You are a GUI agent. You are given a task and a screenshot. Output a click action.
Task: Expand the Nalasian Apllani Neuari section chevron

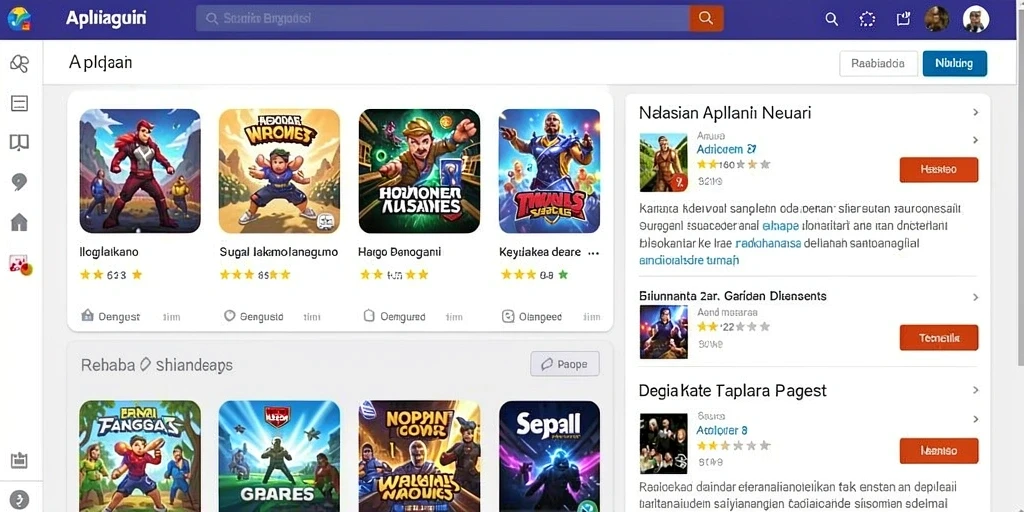pos(976,112)
